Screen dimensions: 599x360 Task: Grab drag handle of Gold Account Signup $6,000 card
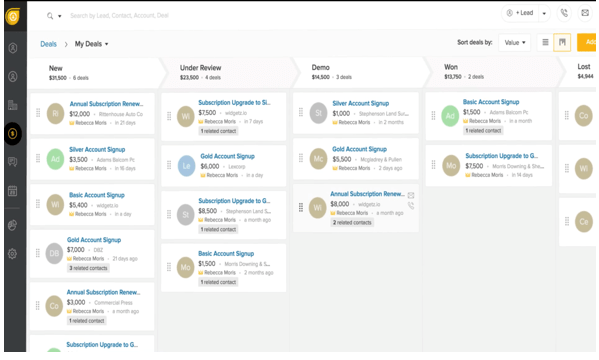coord(169,165)
